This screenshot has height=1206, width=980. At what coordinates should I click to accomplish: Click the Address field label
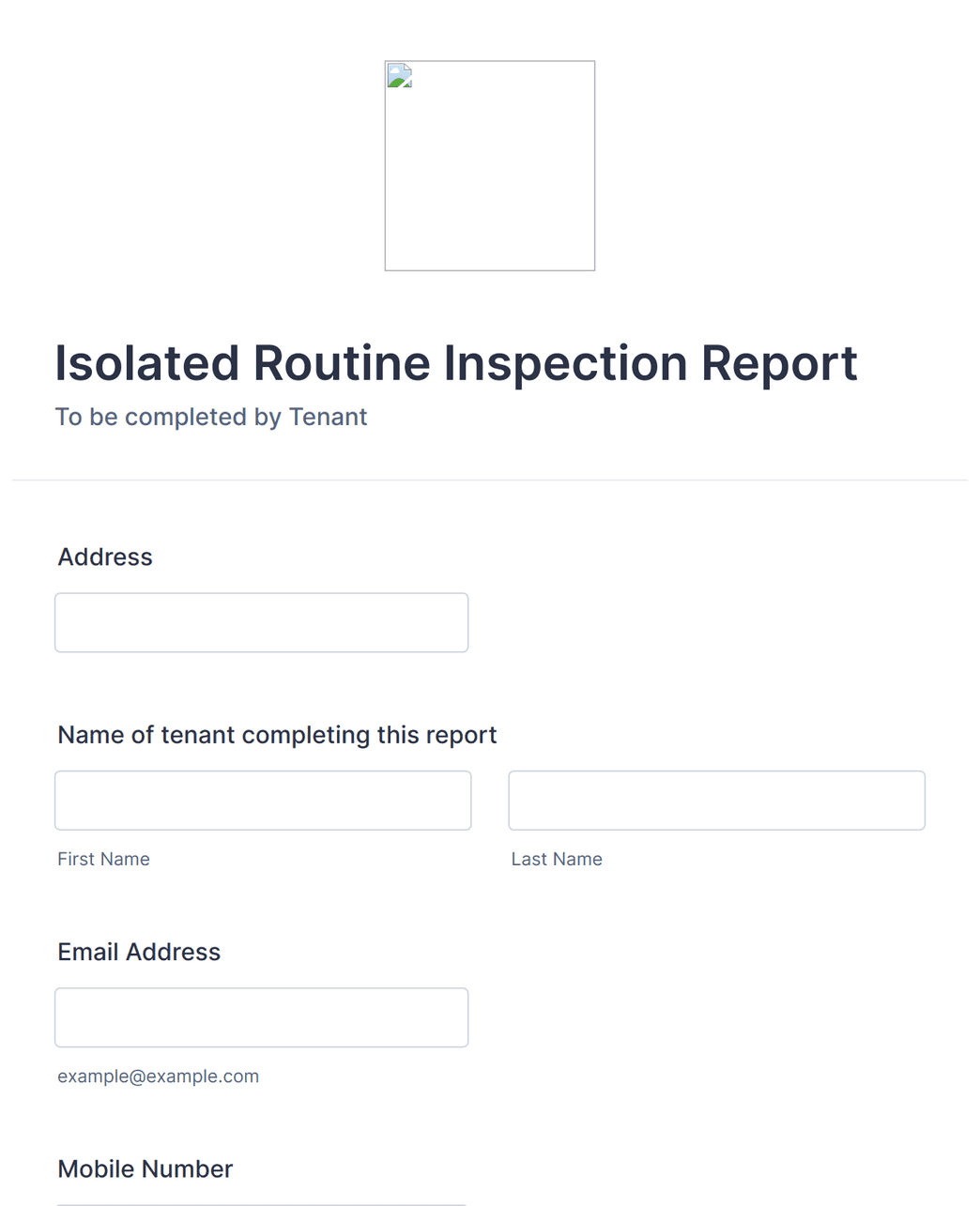[105, 557]
